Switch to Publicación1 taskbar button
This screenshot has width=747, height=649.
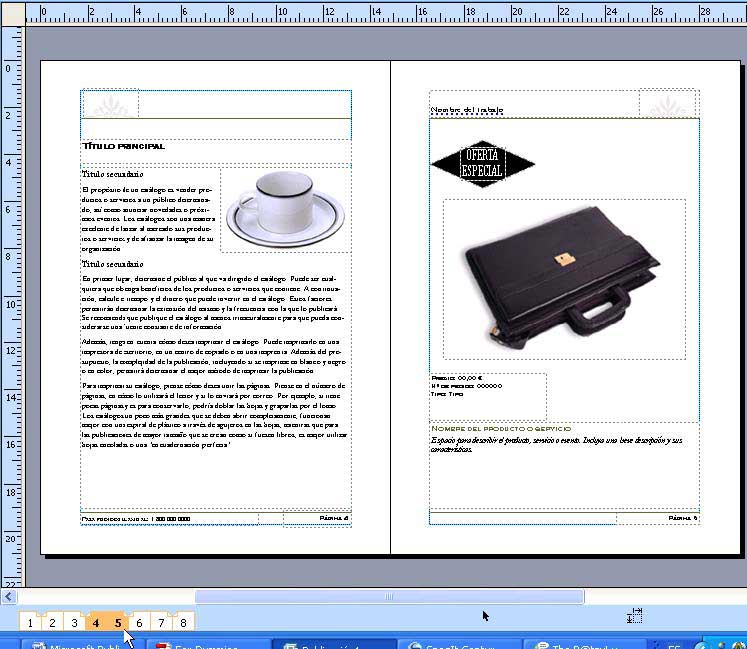[x=333, y=645]
